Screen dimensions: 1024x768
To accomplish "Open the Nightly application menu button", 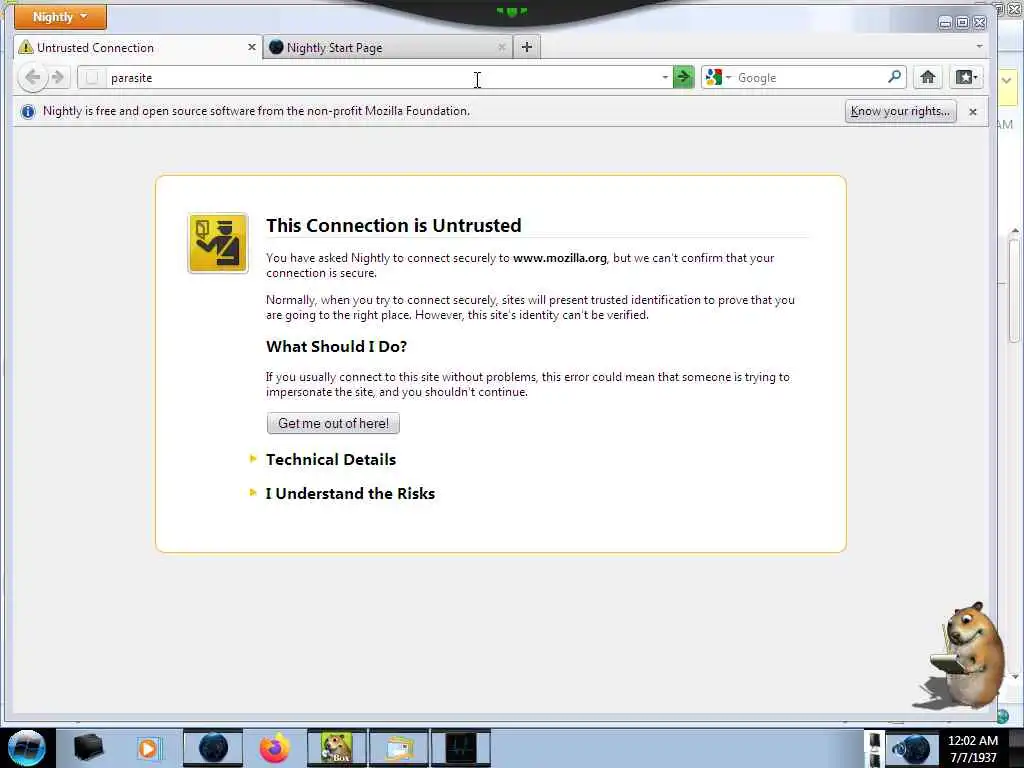I will 60,17.
